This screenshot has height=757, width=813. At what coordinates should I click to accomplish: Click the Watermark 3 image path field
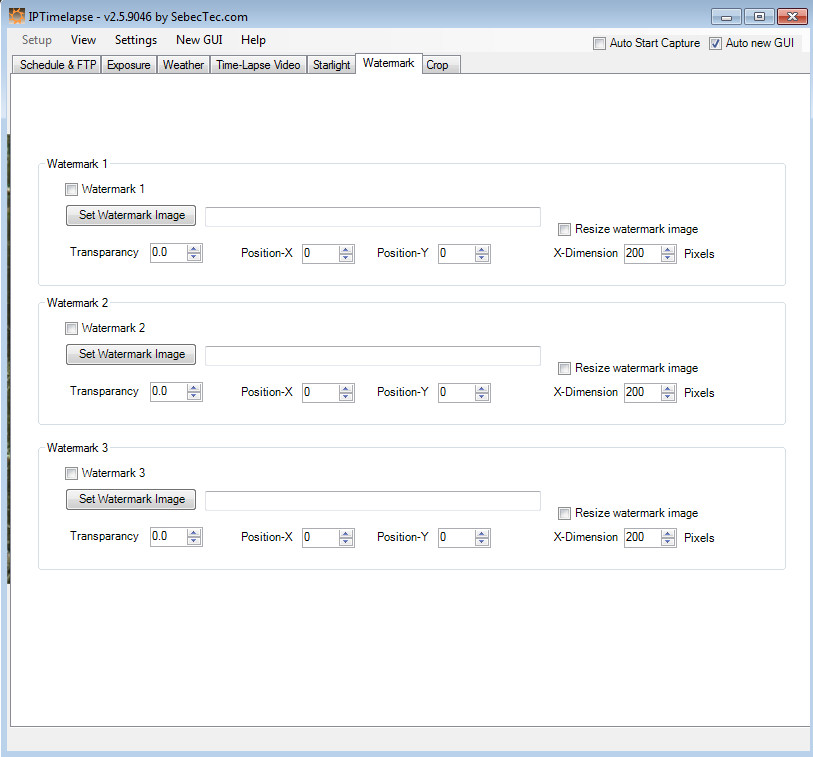[373, 501]
